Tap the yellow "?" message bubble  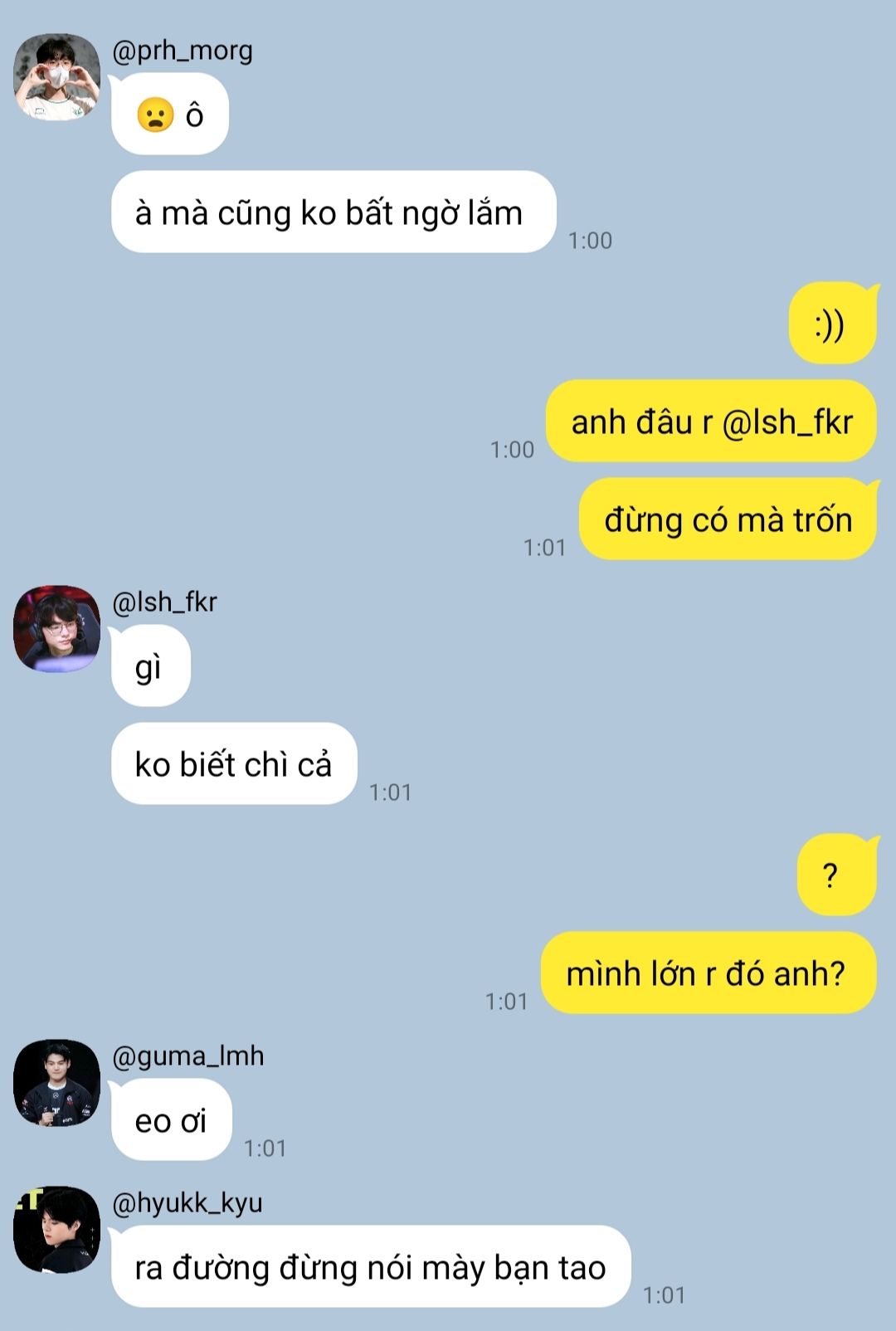[836, 875]
